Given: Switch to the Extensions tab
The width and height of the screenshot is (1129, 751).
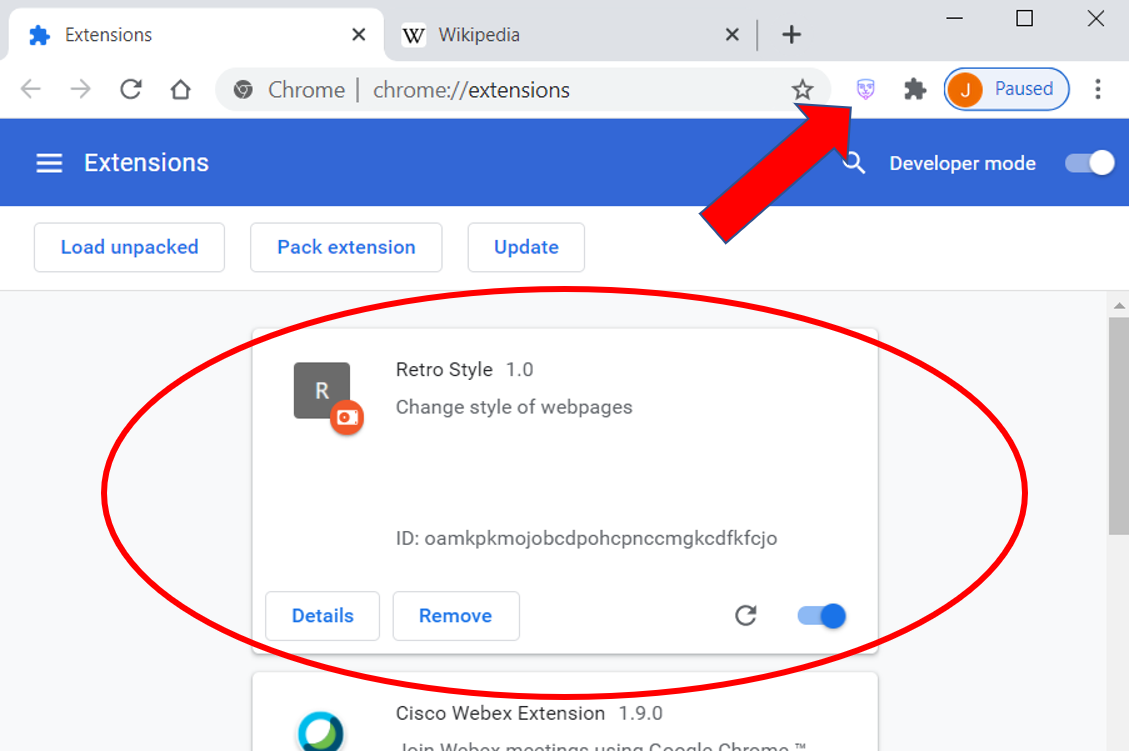Looking at the screenshot, I should pyautogui.click(x=196, y=35).
